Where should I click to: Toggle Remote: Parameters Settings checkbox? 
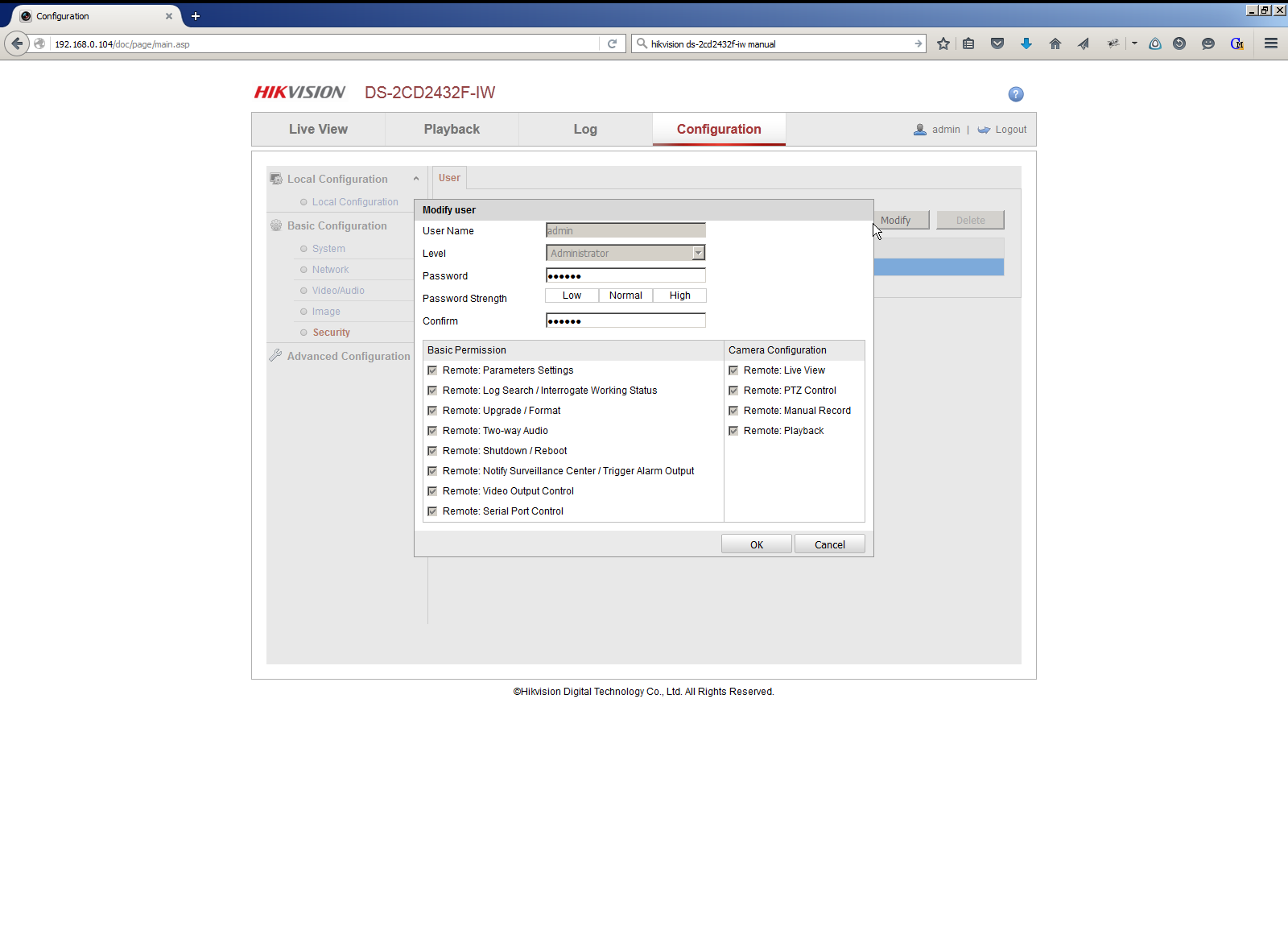click(x=432, y=370)
